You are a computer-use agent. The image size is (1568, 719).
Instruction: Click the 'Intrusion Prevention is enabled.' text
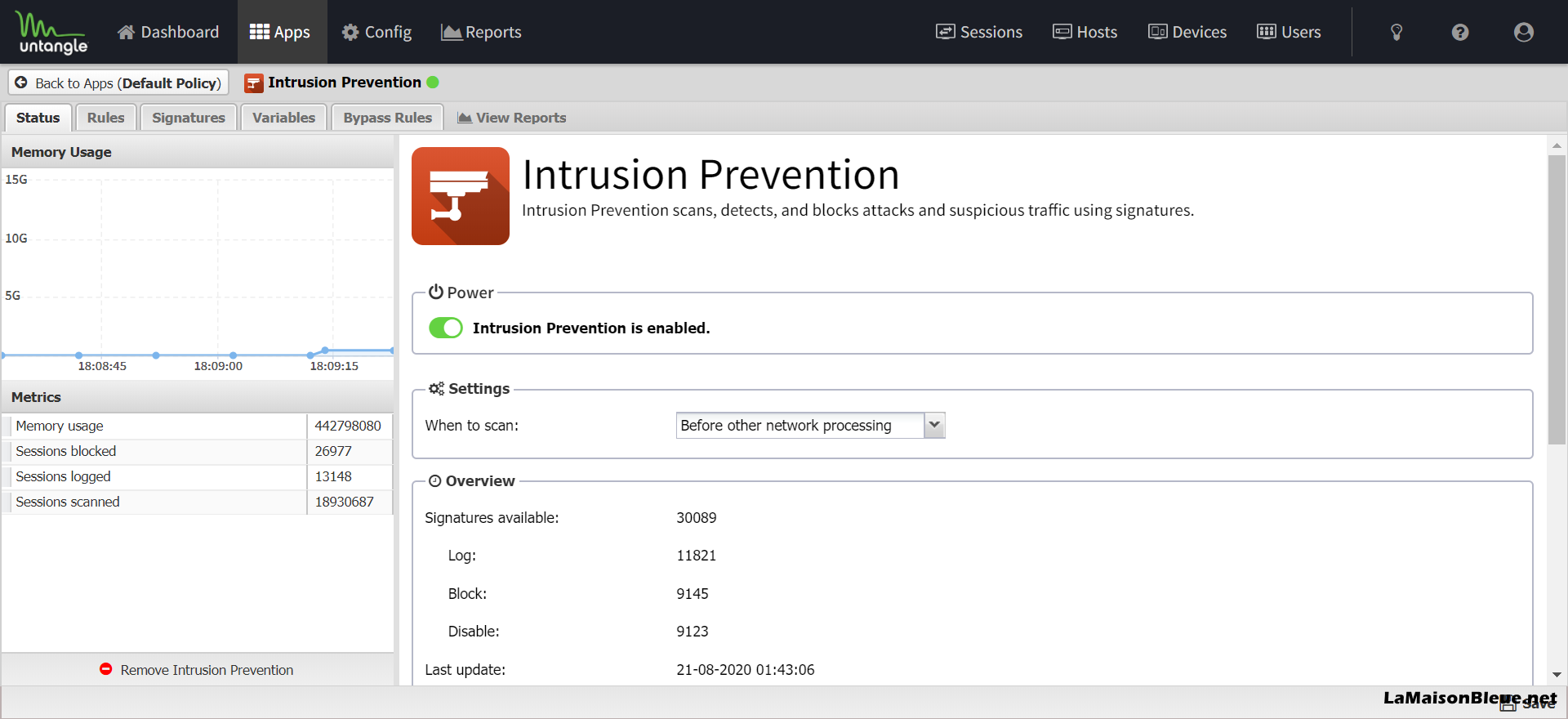click(x=591, y=328)
